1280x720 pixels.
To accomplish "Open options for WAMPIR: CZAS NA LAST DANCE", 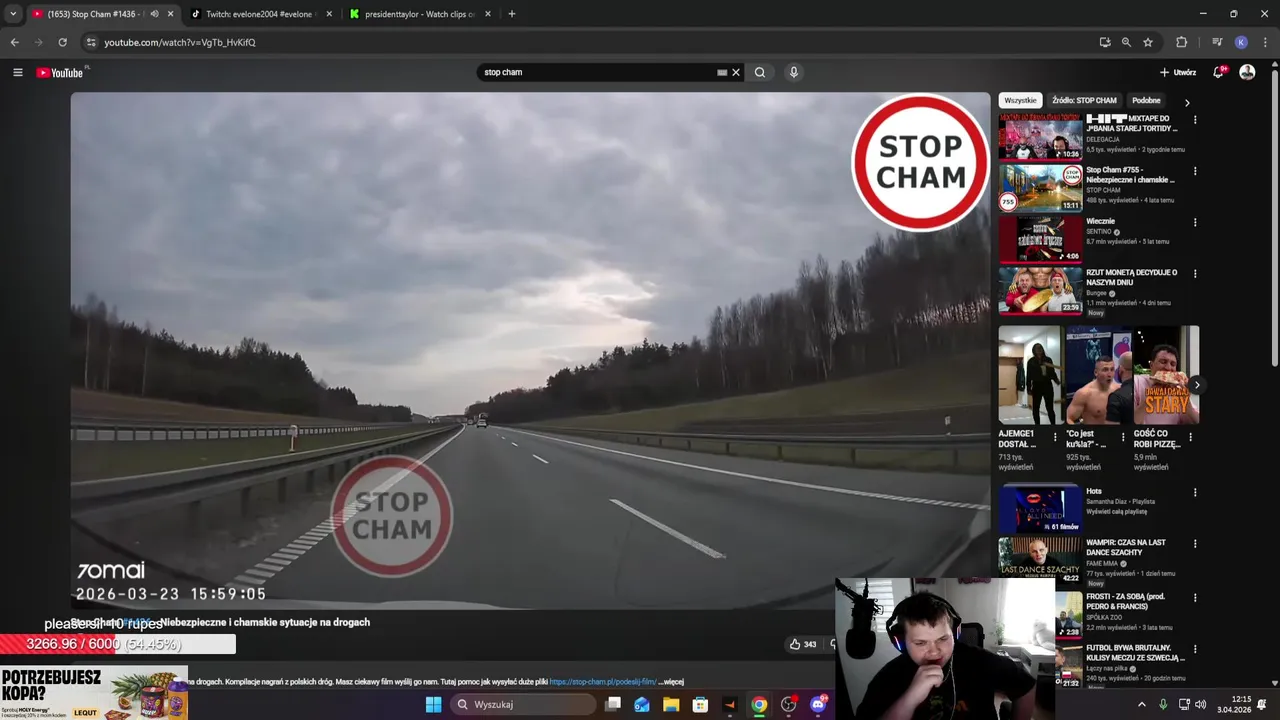I will pyautogui.click(x=1195, y=544).
